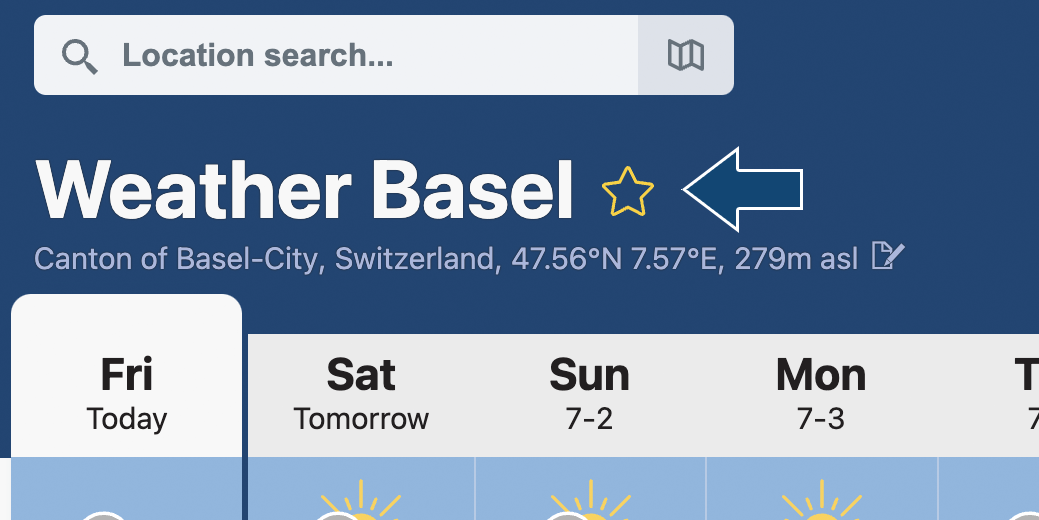Click the edit location pencil icon
Viewport: 1039px width, 520px height.
[888, 256]
